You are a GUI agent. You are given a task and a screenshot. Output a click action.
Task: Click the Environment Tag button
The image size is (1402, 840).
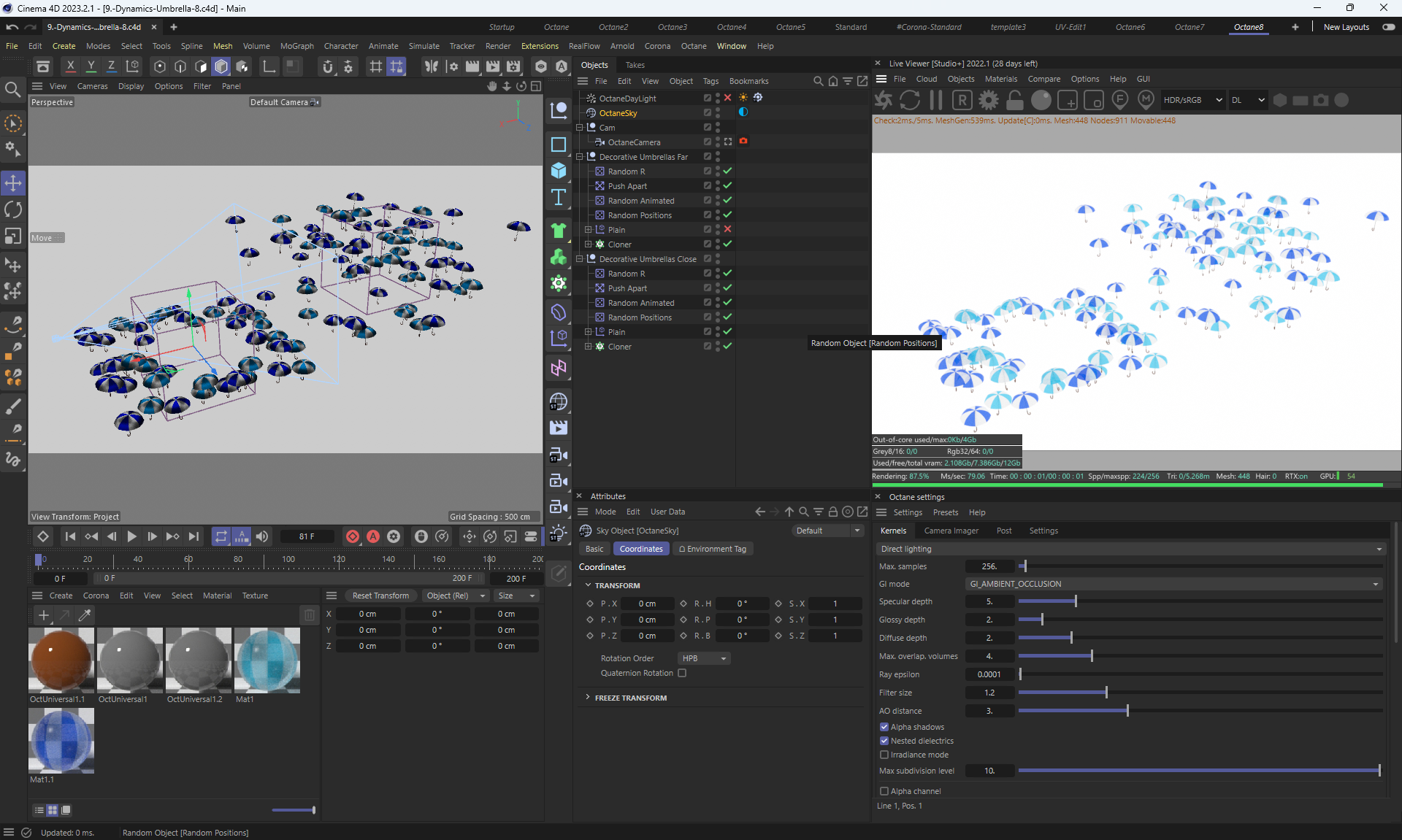pos(713,549)
